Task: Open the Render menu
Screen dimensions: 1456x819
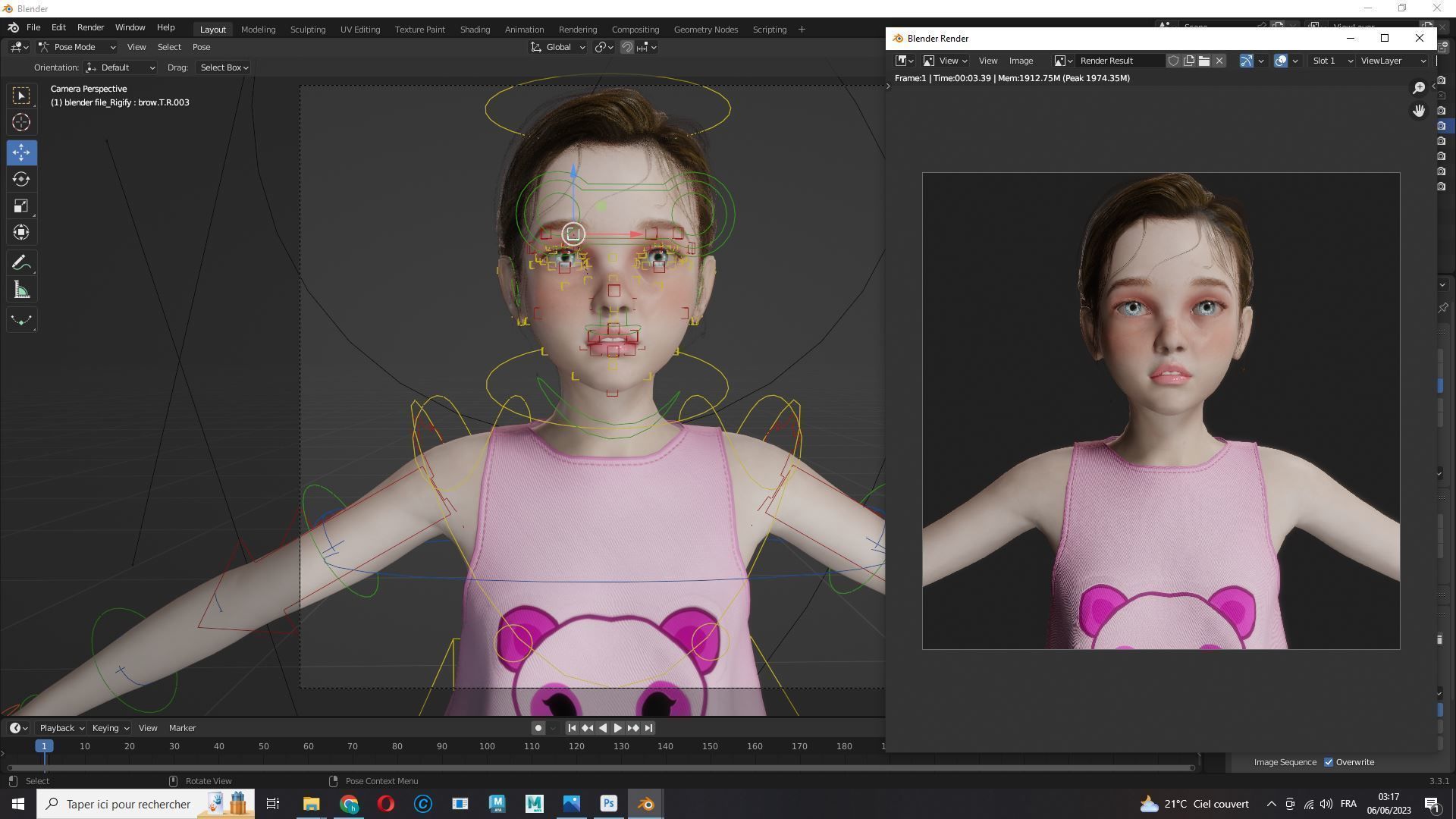Action: (90, 27)
